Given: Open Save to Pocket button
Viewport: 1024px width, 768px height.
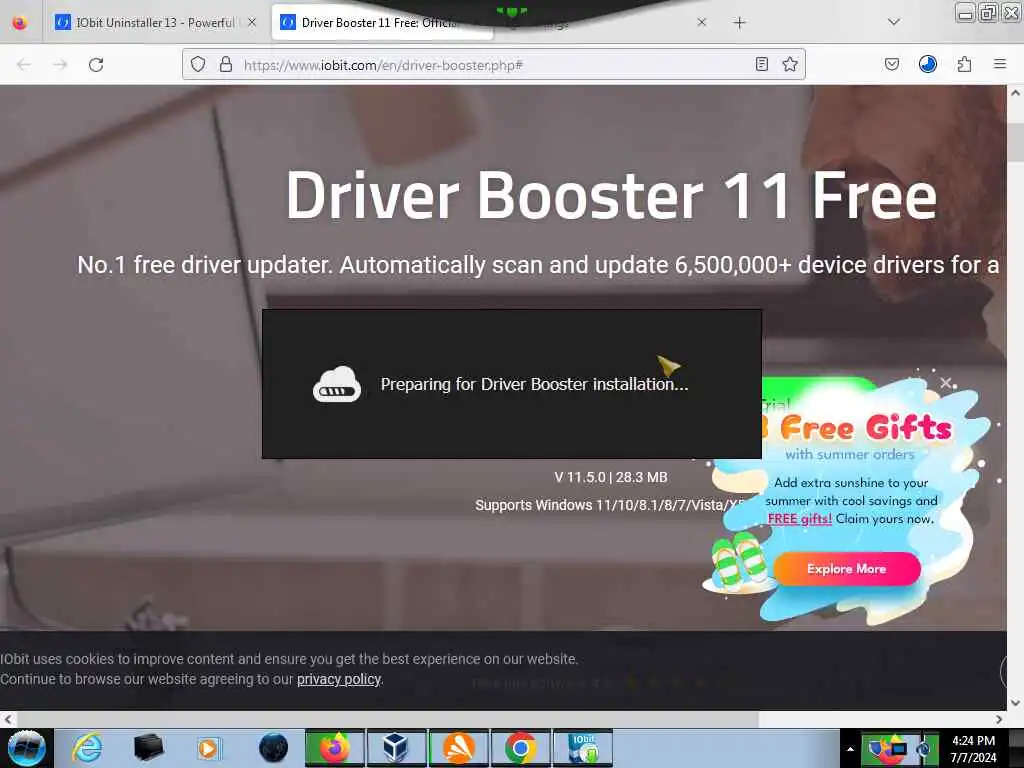Looking at the screenshot, I should tap(892, 64).
